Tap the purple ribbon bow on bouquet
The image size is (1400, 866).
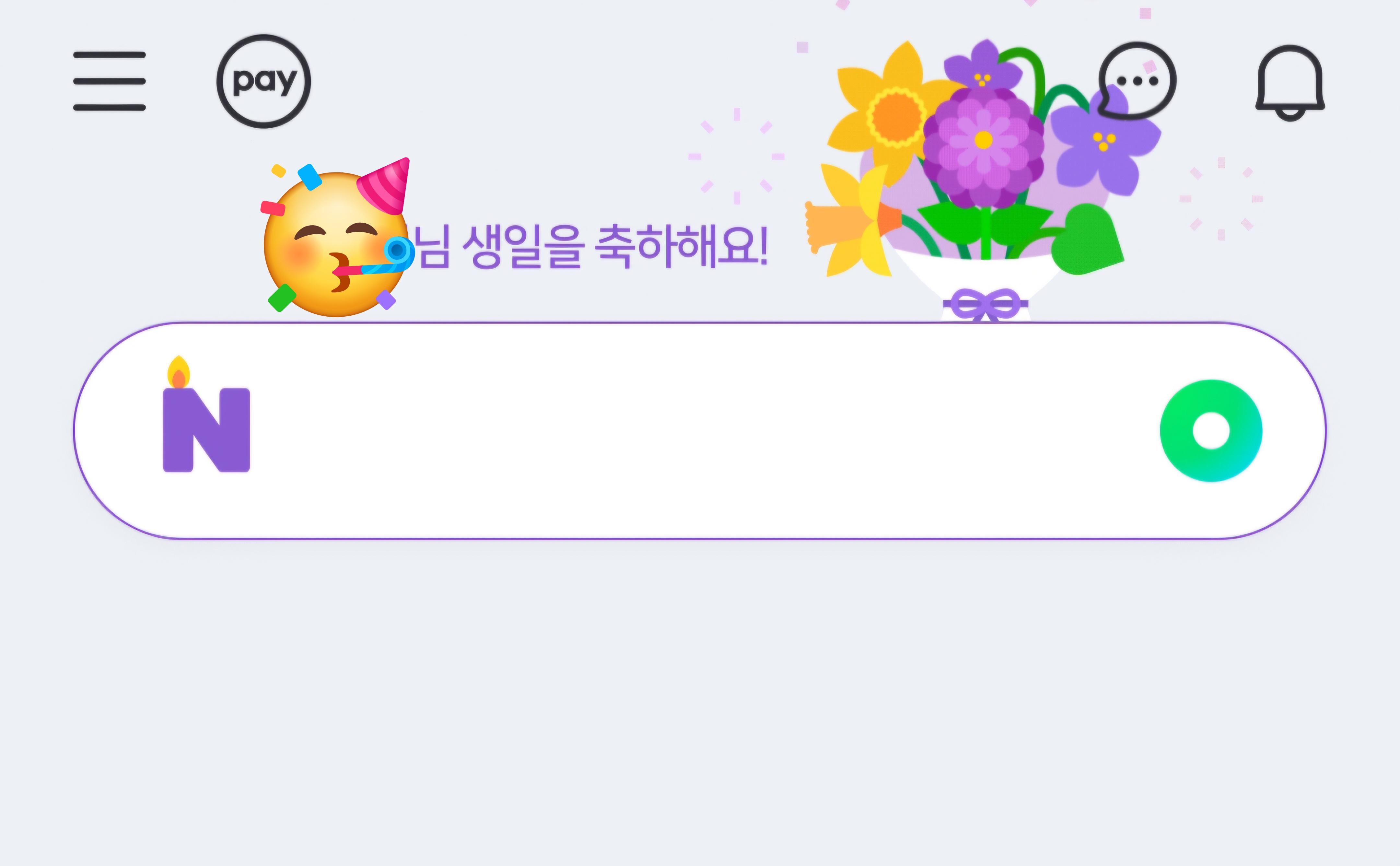[x=986, y=305]
